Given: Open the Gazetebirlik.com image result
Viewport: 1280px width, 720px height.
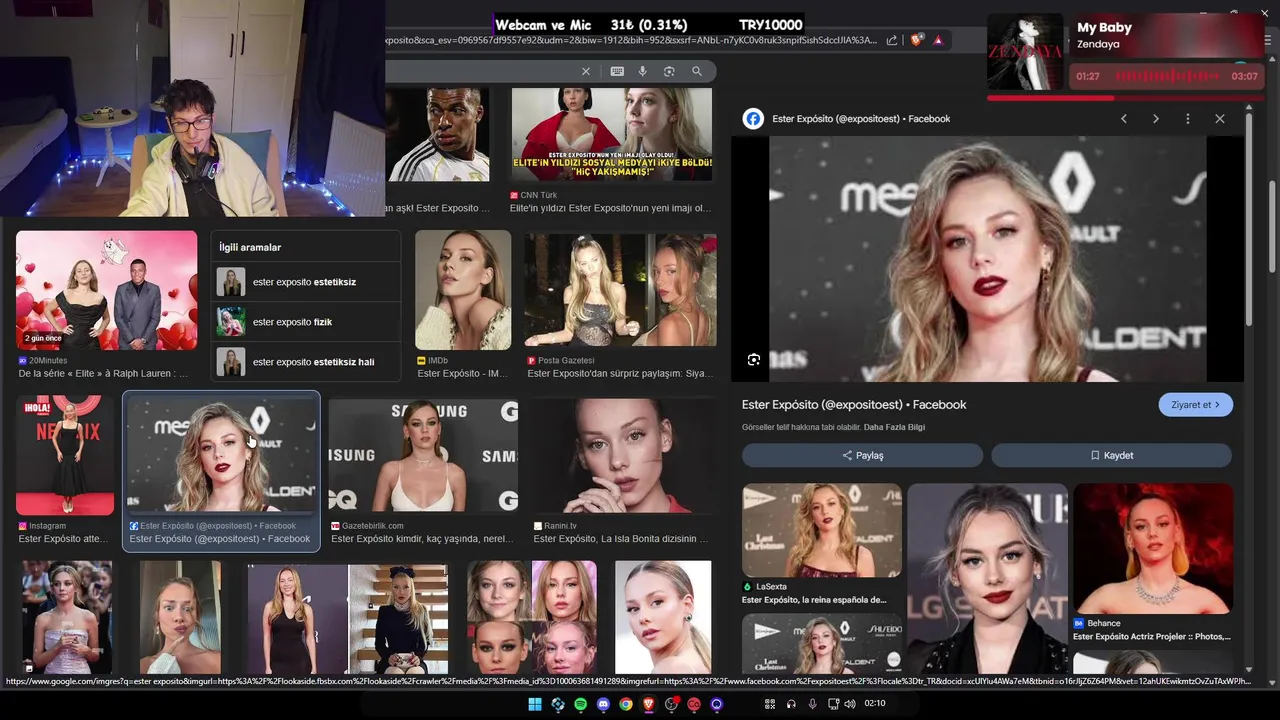Looking at the screenshot, I should click(x=423, y=455).
